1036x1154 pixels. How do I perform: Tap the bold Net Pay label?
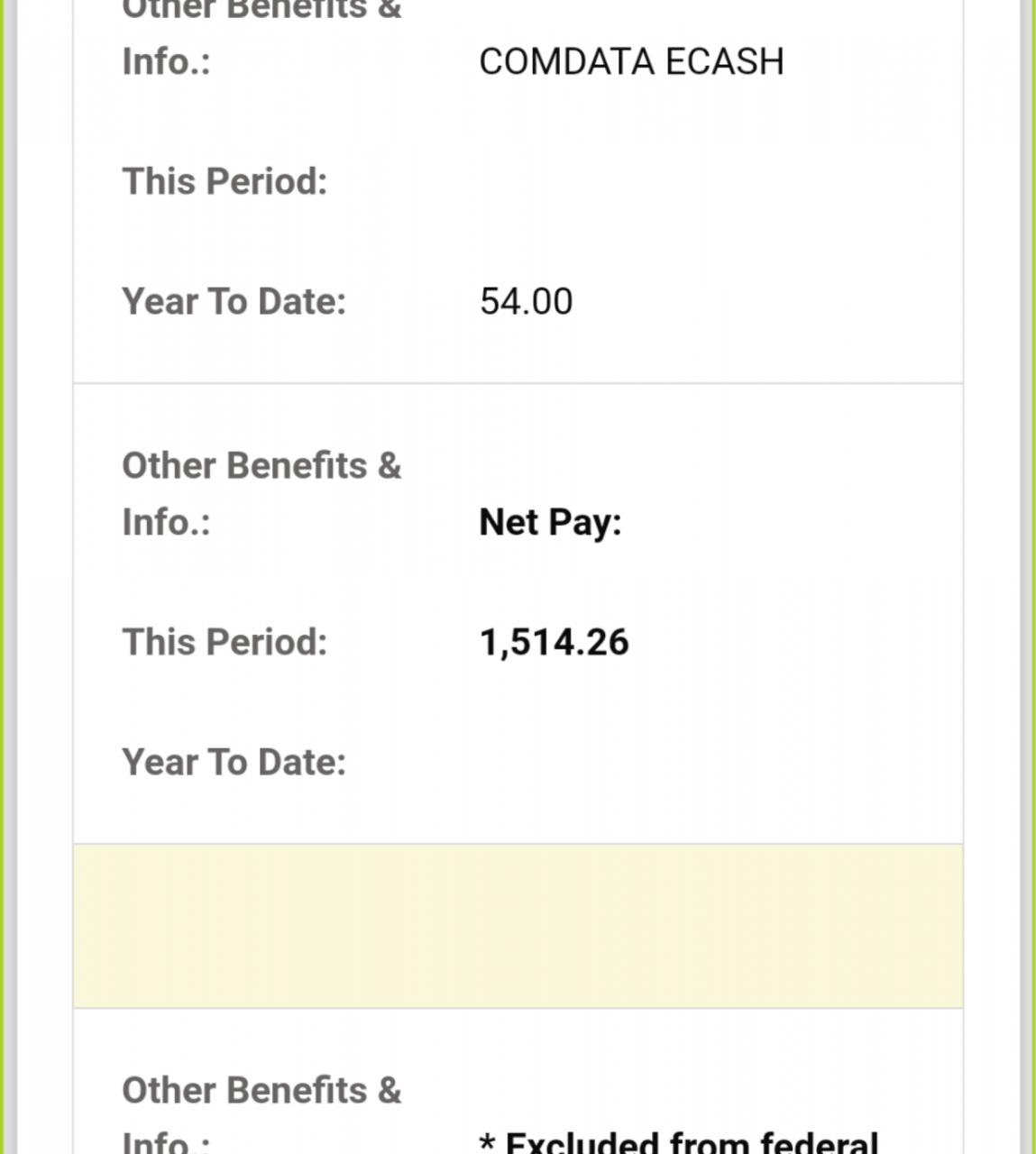pyautogui.click(x=550, y=523)
